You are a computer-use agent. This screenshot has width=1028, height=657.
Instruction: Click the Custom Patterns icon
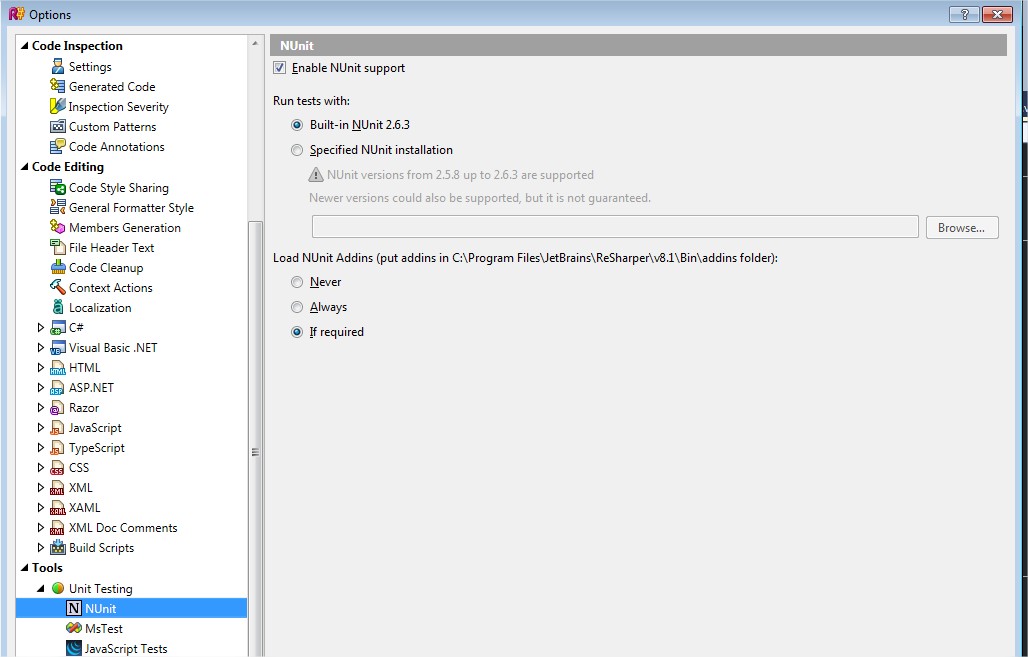click(58, 127)
